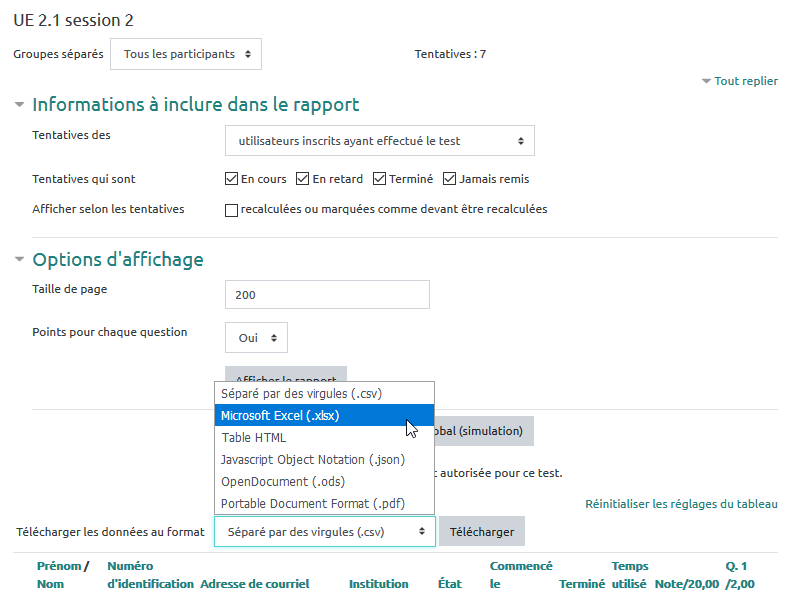Click the 'Taille de page' input field

(x=327, y=295)
